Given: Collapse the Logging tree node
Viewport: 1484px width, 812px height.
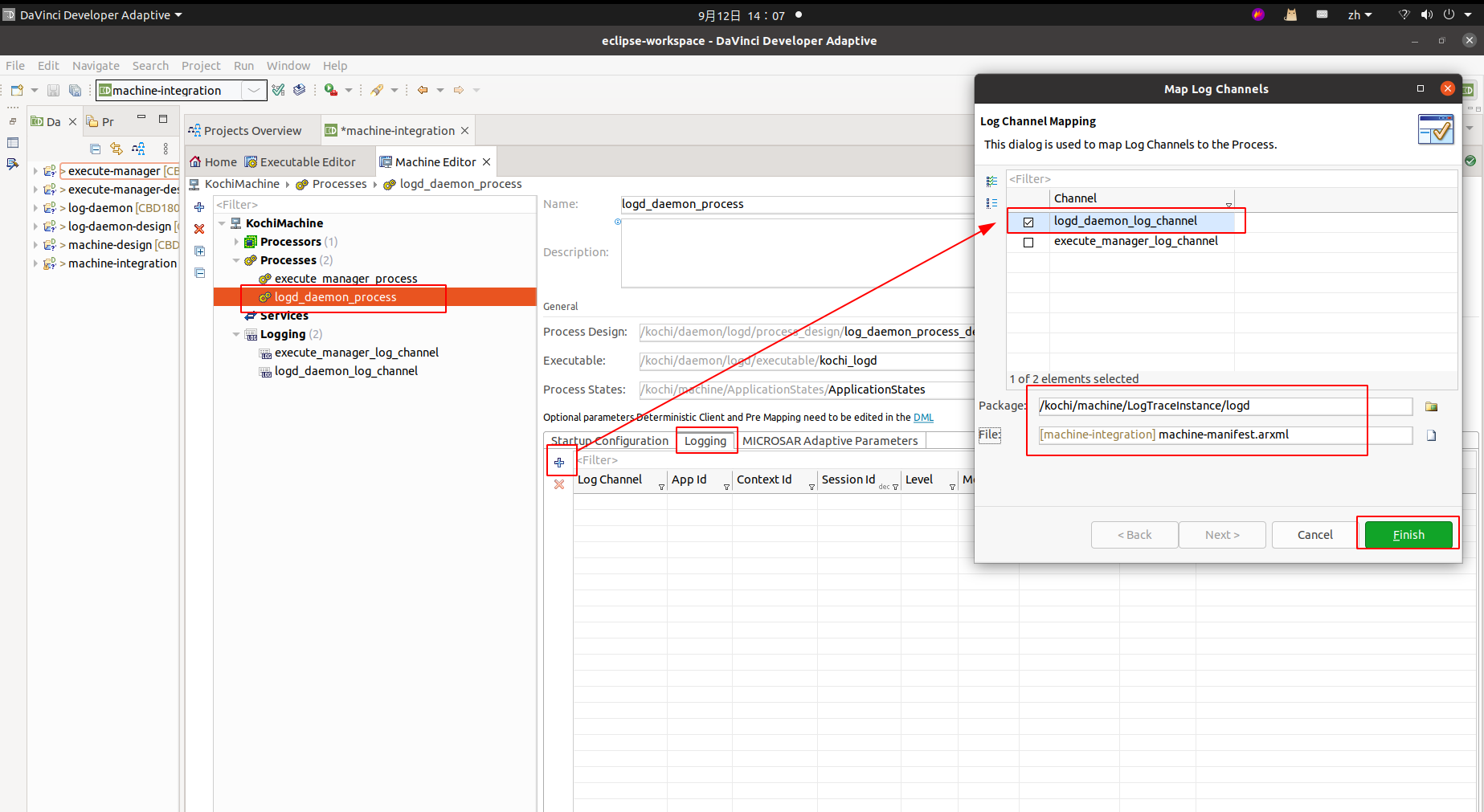Looking at the screenshot, I should 236,334.
